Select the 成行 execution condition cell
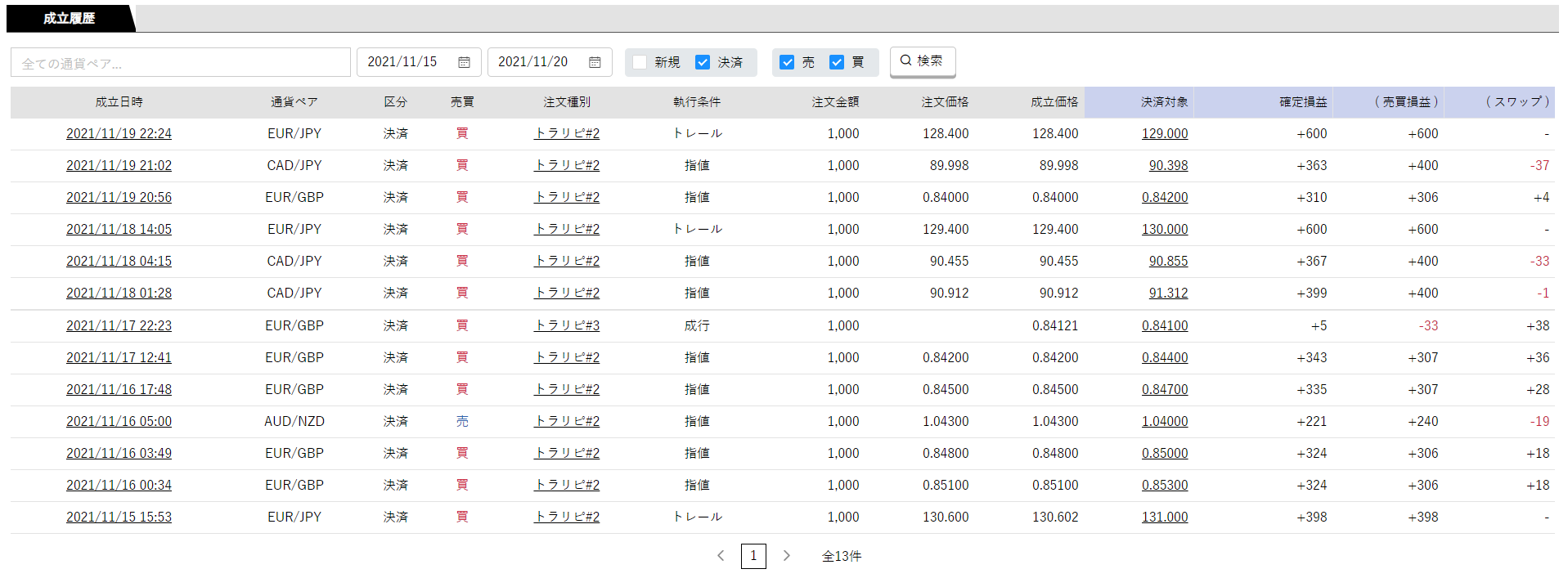The width and height of the screenshot is (1568, 578). pos(697,325)
